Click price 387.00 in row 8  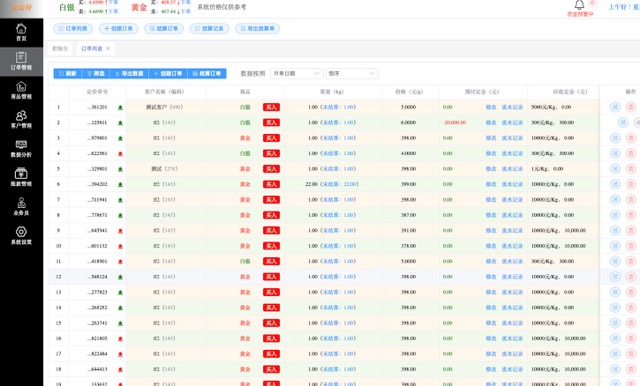408,215
